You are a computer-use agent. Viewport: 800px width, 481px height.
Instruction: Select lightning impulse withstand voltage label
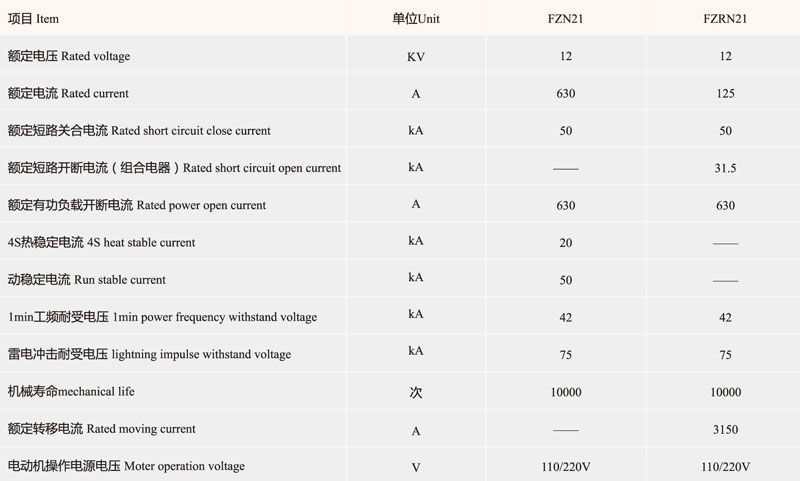[x=149, y=354]
